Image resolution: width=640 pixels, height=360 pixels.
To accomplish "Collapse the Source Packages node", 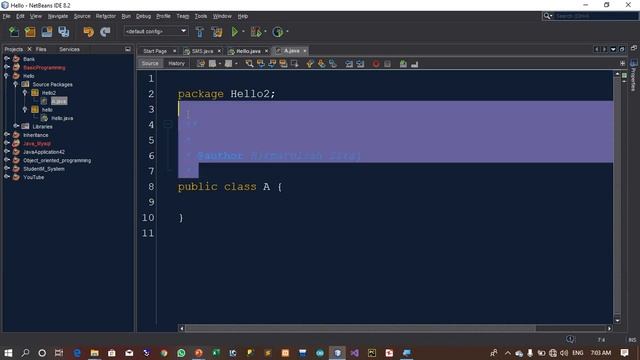I will pyautogui.click(x=16, y=84).
